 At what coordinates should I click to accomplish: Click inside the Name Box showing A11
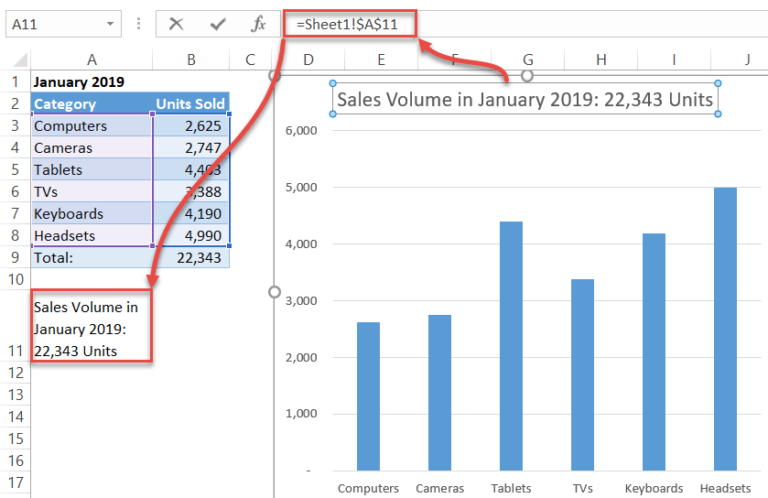56,24
